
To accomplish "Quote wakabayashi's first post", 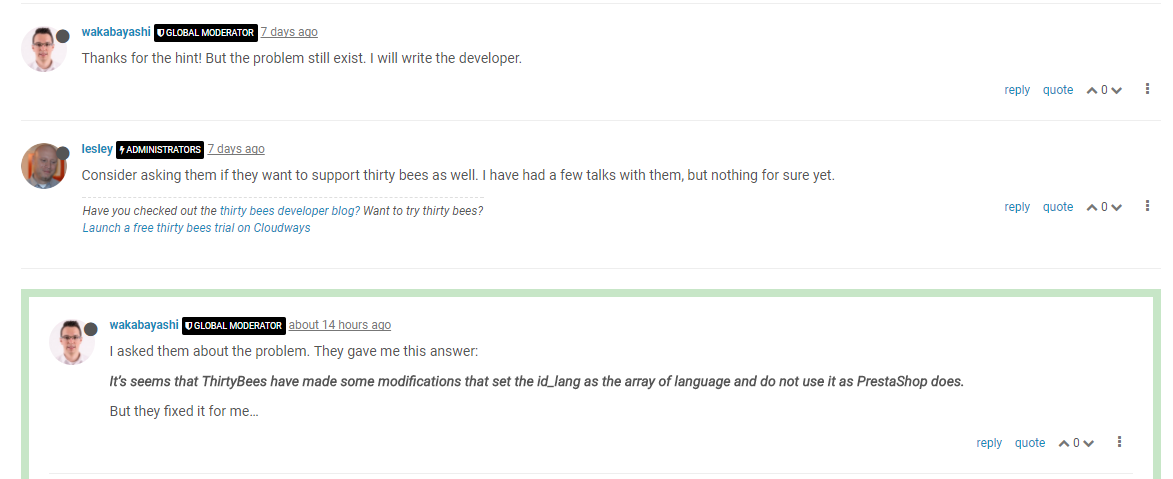I will (1058, 90).
